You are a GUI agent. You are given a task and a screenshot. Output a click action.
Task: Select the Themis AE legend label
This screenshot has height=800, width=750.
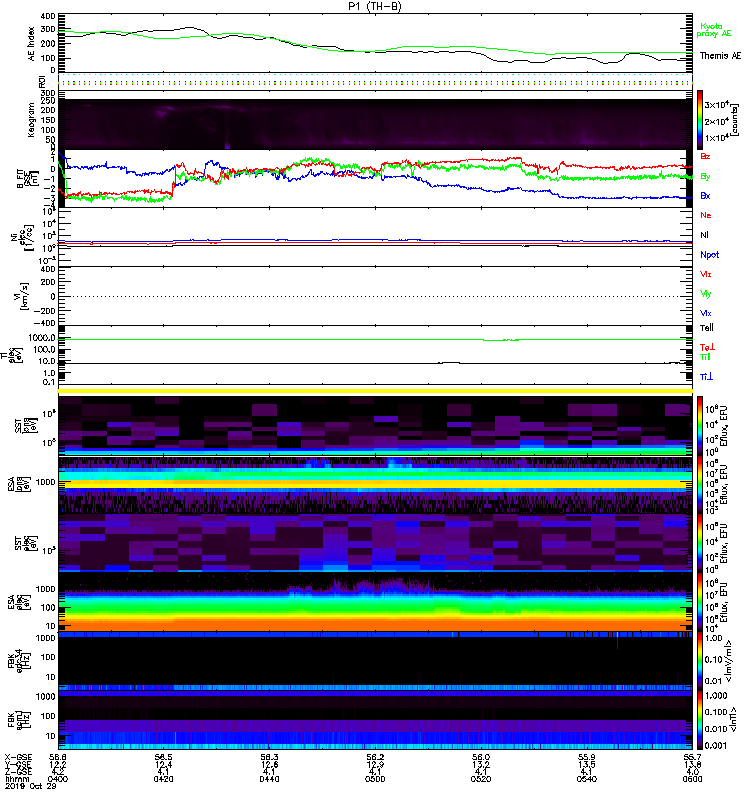tap(720, 56)
